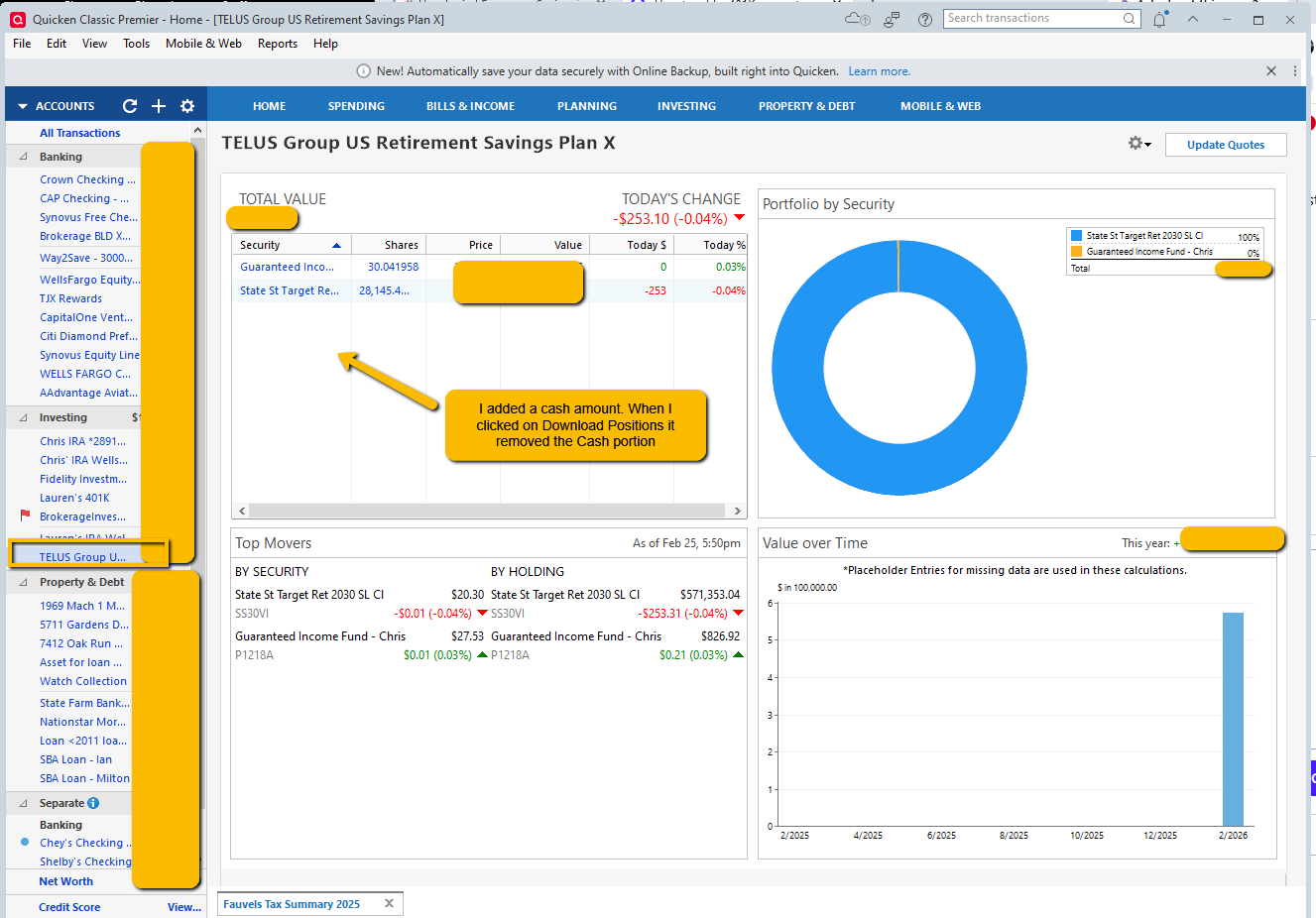The height and width of the screenshot is (918, 1316).
Task: Click the Update Quotes button
Action: [1226, 145]
